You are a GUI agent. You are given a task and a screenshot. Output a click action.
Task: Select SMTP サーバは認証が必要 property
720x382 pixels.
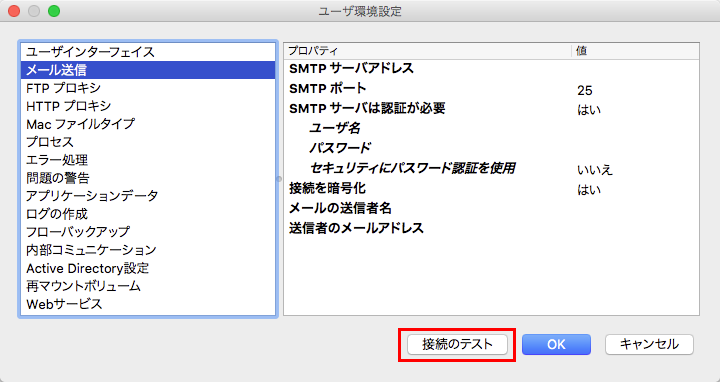point(491,108)
